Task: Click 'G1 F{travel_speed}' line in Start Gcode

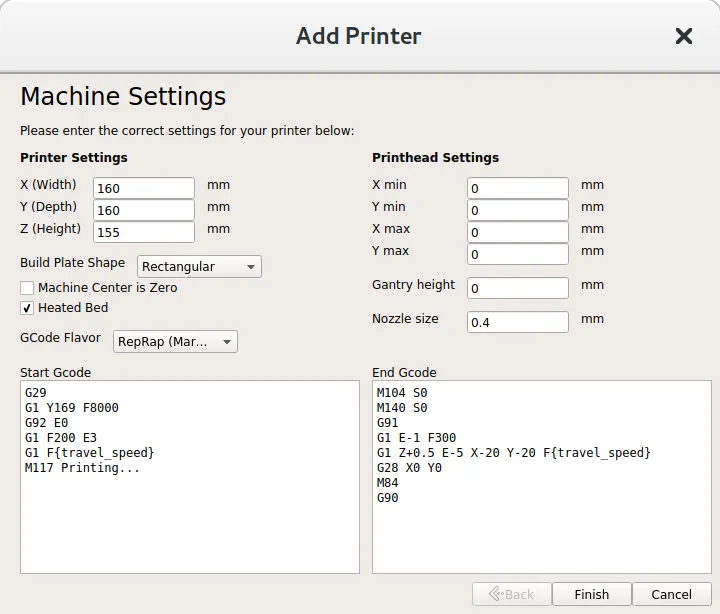Action: click(x=90, y=453)
